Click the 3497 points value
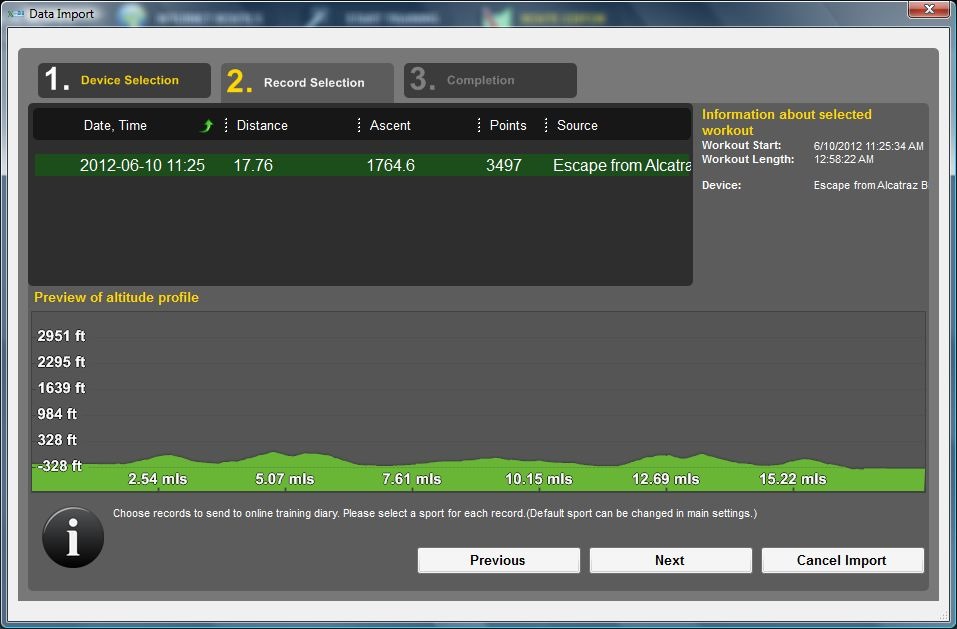 coord(504,165)
